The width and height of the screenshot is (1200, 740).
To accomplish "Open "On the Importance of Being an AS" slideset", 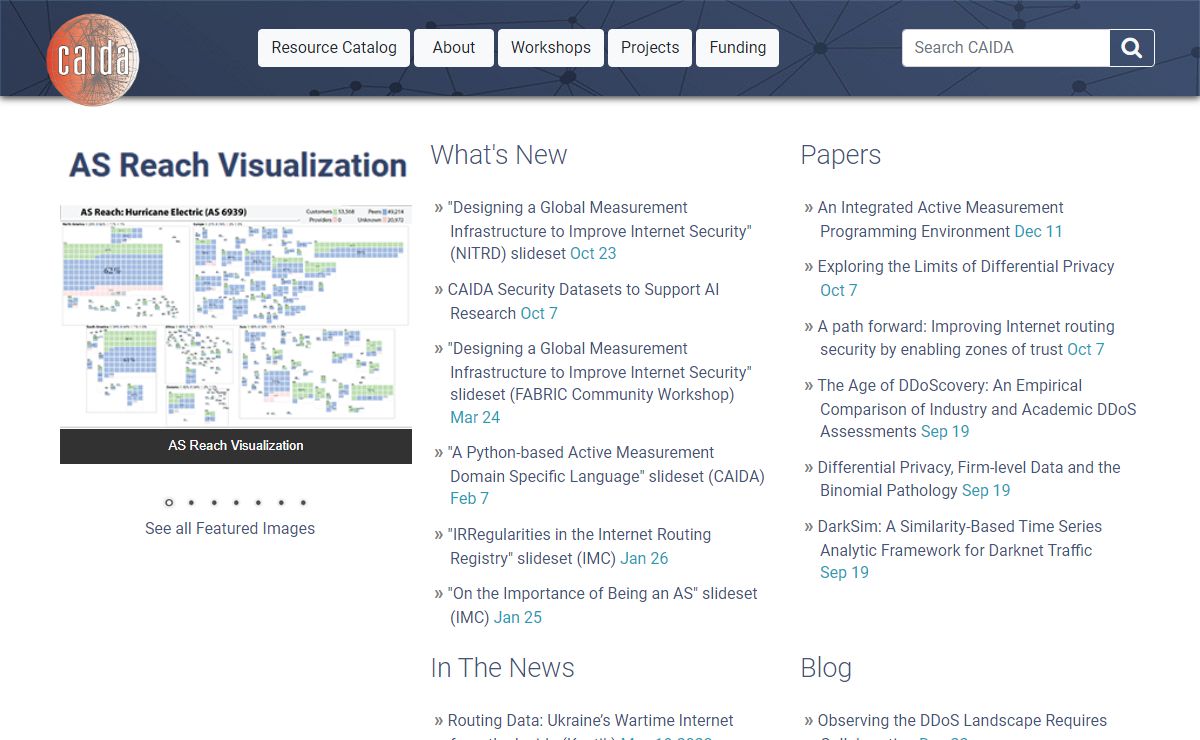I will point(602,605).
